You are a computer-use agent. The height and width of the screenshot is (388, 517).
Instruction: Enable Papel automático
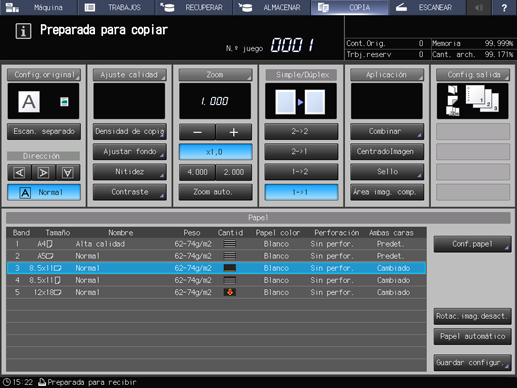tap(472, 337)
